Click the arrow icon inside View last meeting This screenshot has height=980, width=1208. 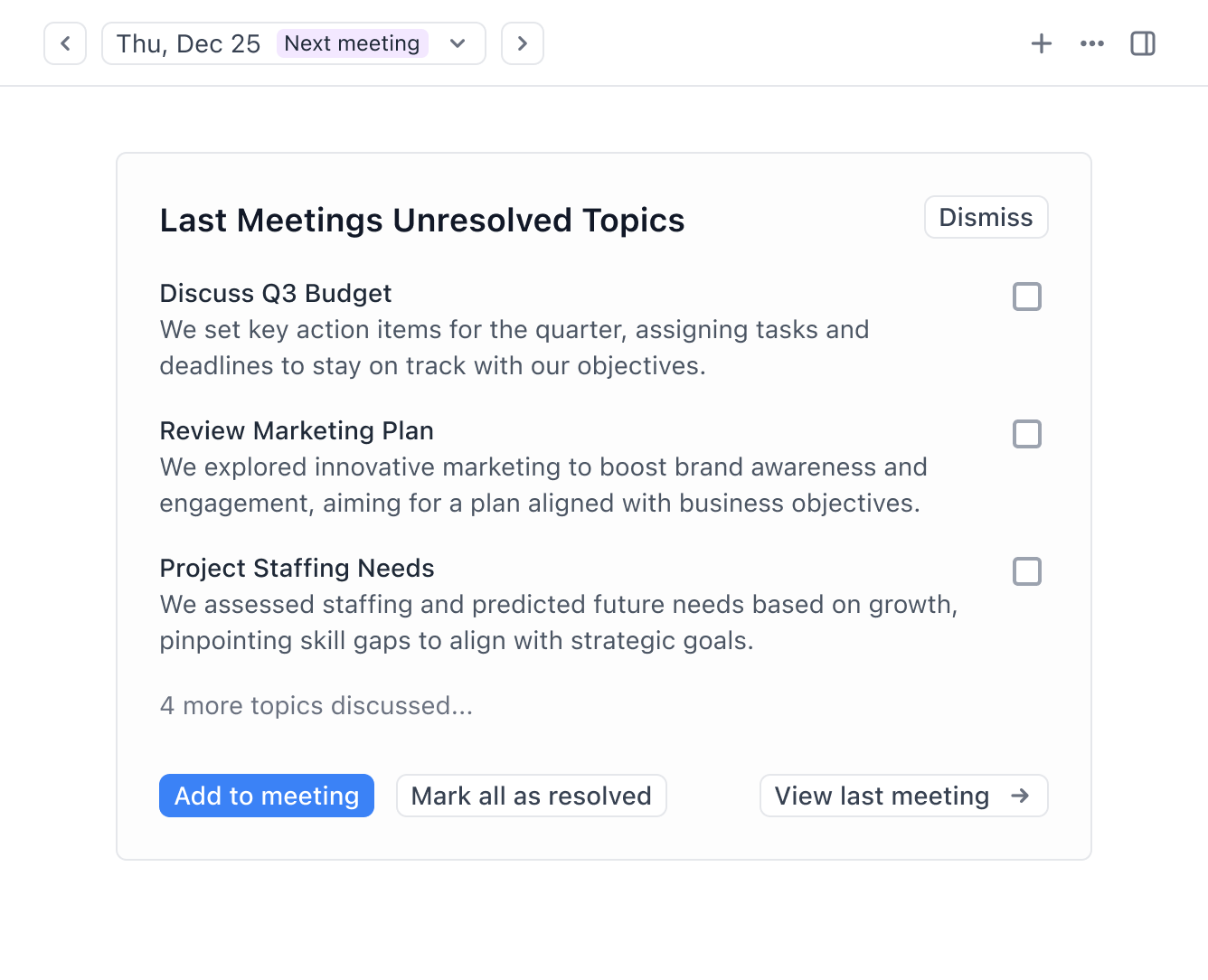point(1021,796)
